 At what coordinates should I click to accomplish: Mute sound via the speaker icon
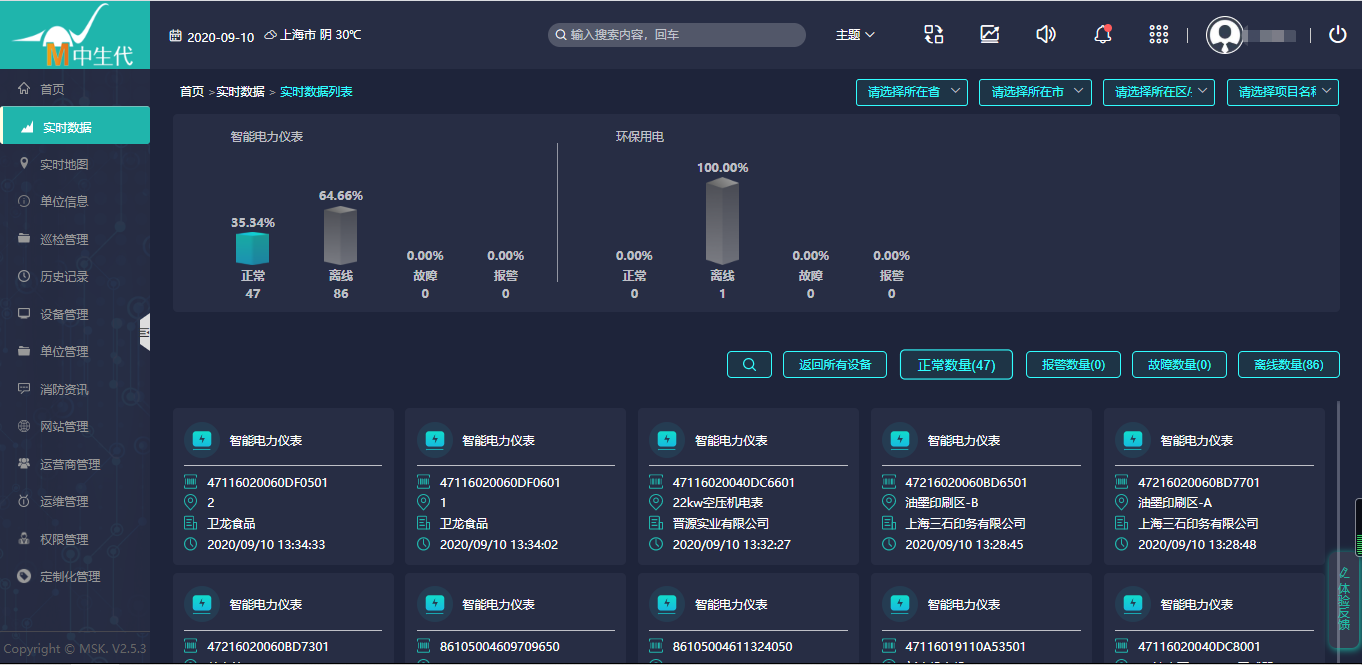coord(1046,35)
